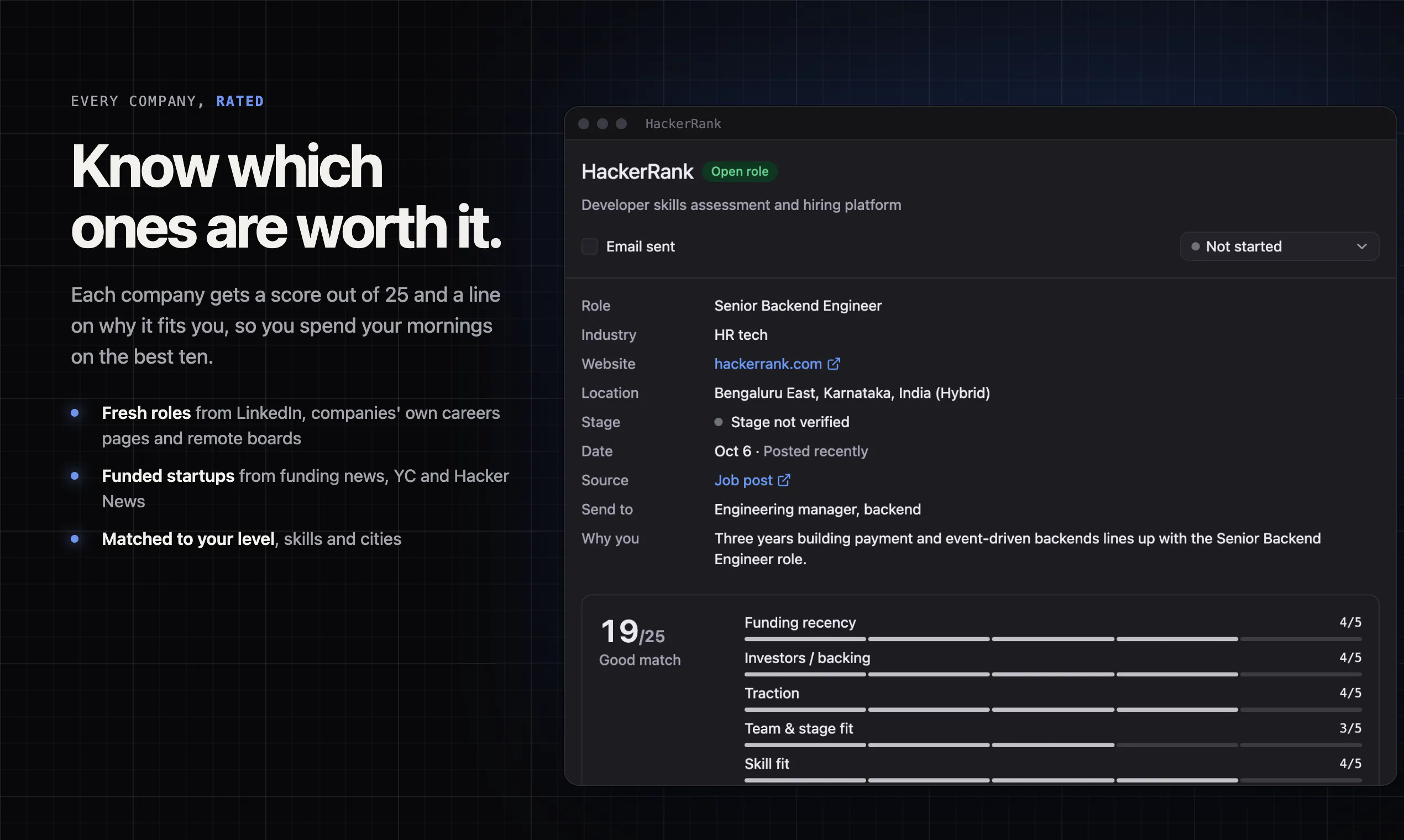Screen dimensions: 1404x840
Task: Click the Traction score bar
Action: pos(1052,709)
